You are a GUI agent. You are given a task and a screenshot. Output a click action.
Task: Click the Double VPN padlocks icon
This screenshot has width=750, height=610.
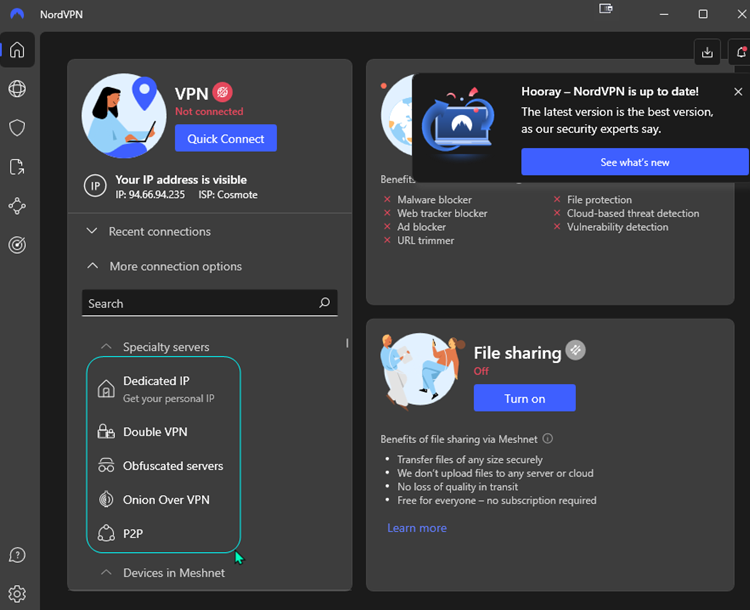pos(106,432)
